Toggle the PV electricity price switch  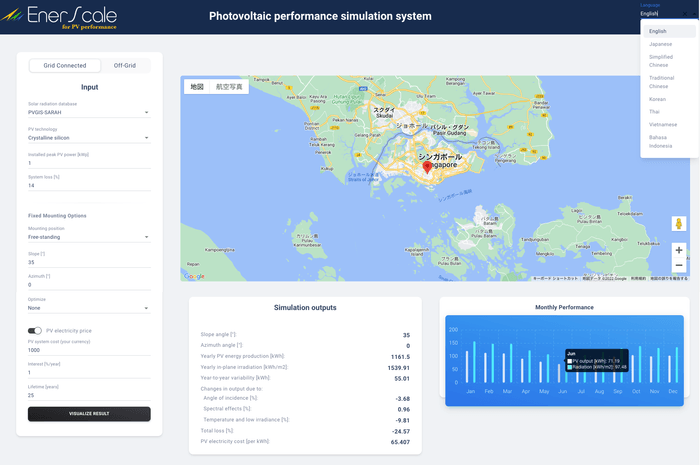[35, 330]
